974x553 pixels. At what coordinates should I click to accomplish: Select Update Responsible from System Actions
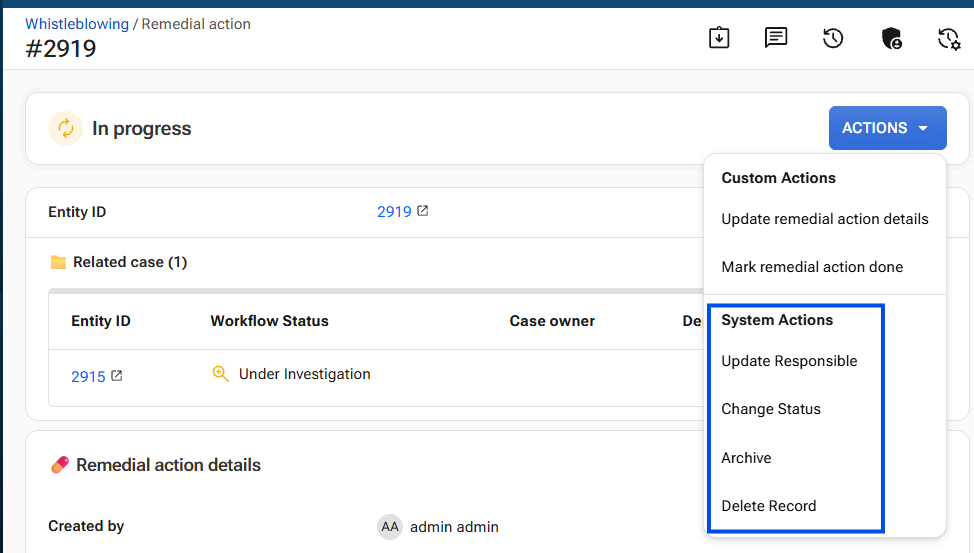(789, 361)
